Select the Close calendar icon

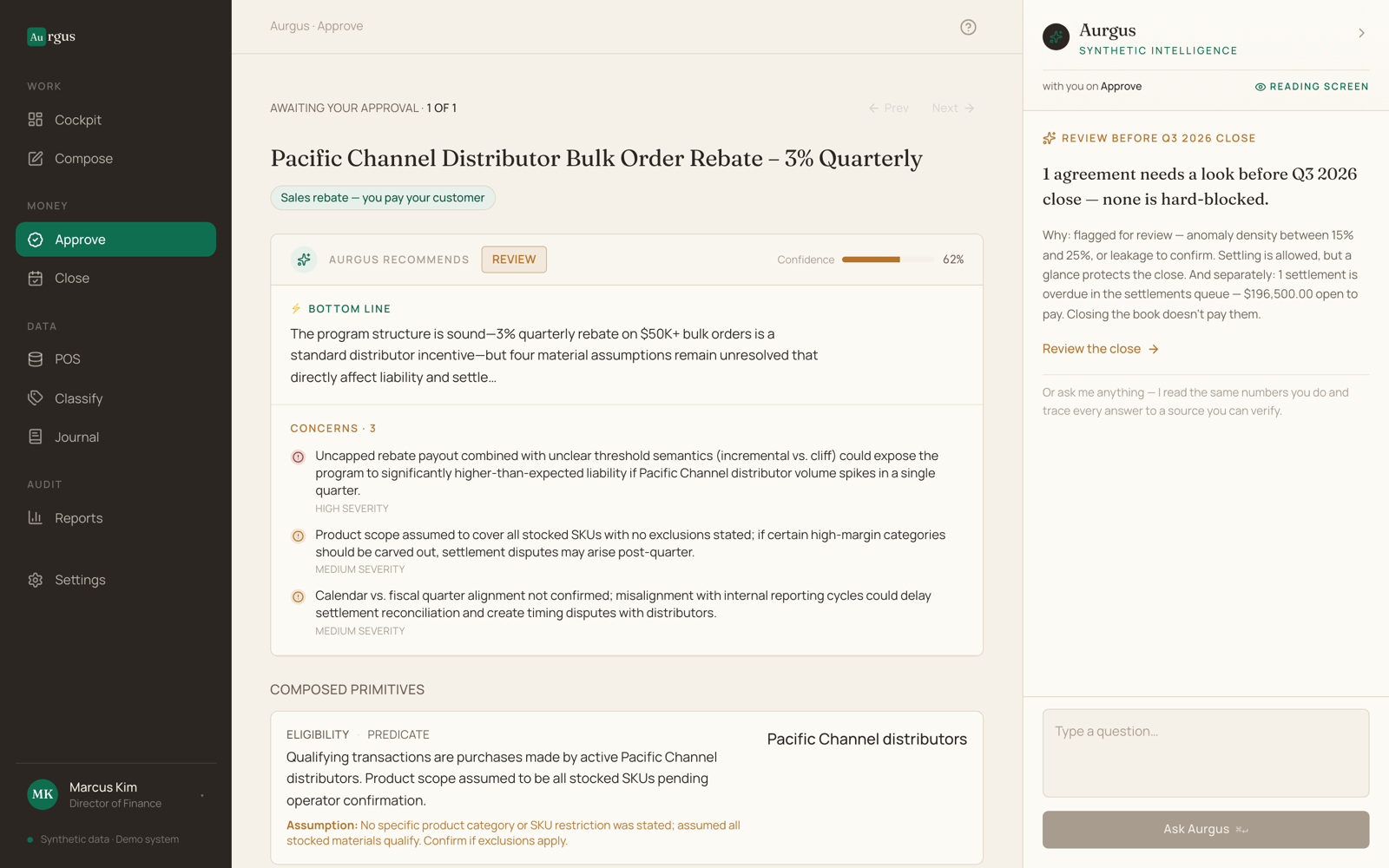tap(36, 279)
